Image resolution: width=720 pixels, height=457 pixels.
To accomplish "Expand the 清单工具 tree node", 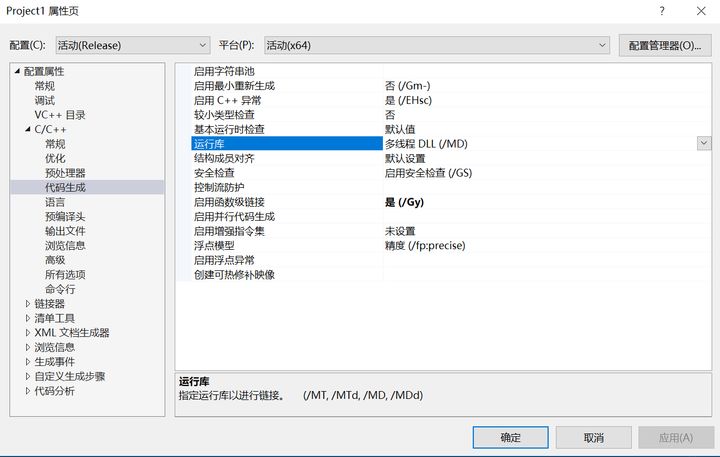I will coord(28,318).
